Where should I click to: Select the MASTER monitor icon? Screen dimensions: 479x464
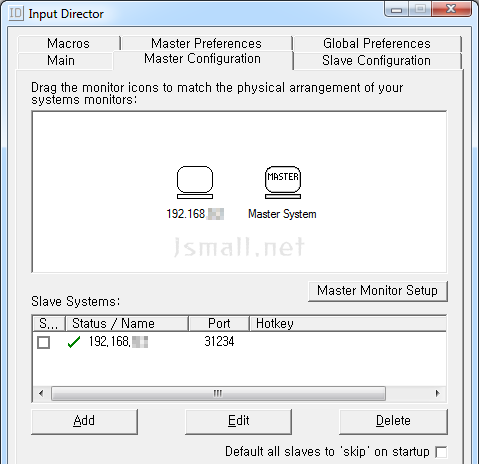[283, 182]
